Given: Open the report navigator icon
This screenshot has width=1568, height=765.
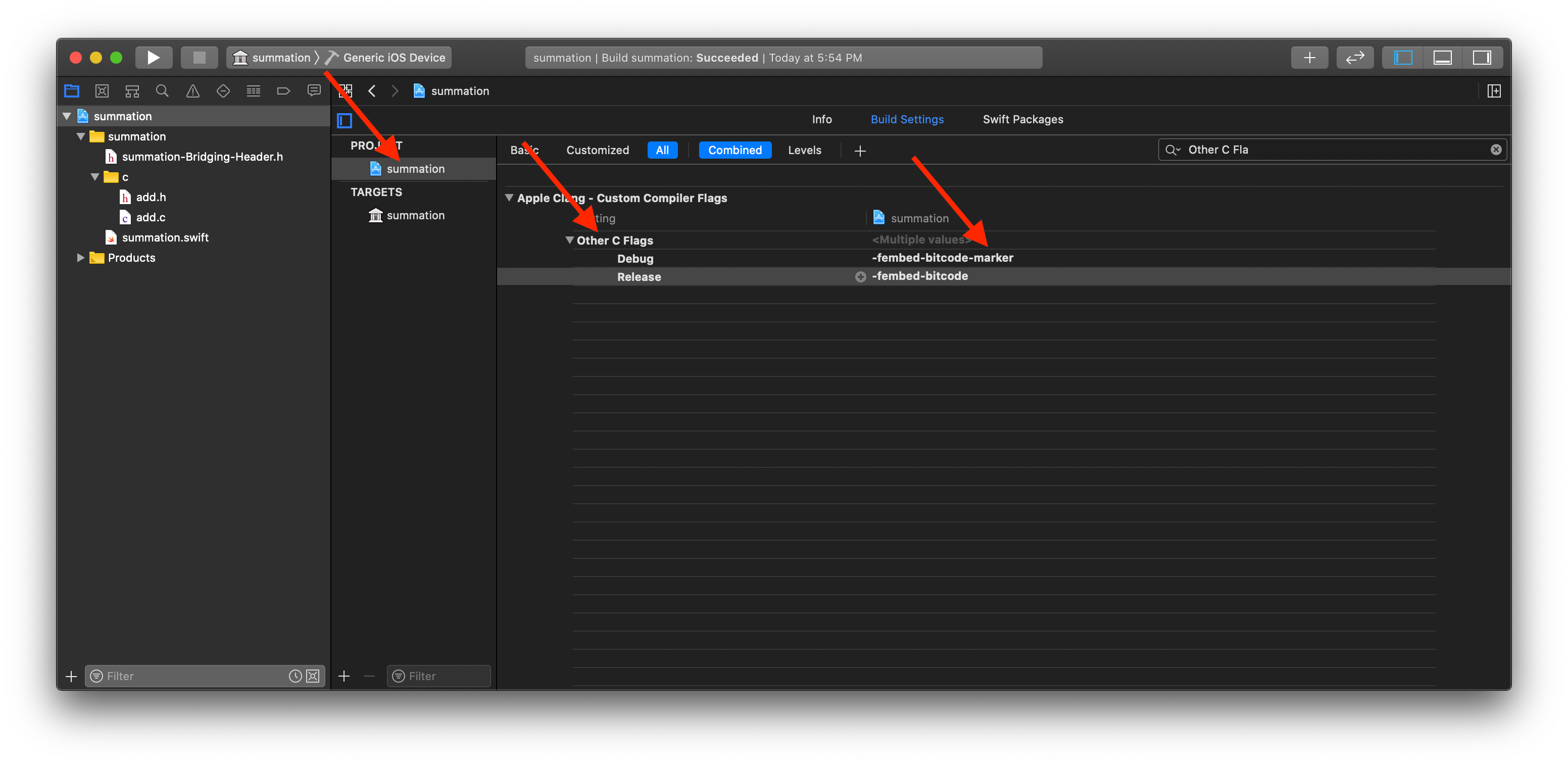Looking at the screenshot, I should tap(314, 91).
